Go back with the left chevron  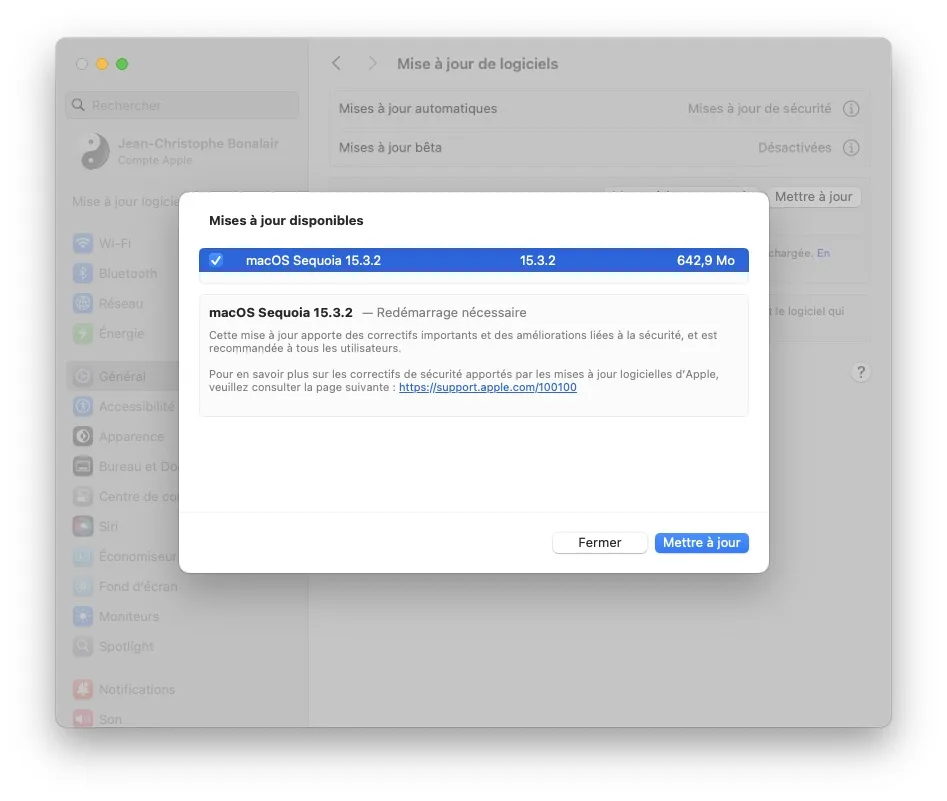pos(336,63)
